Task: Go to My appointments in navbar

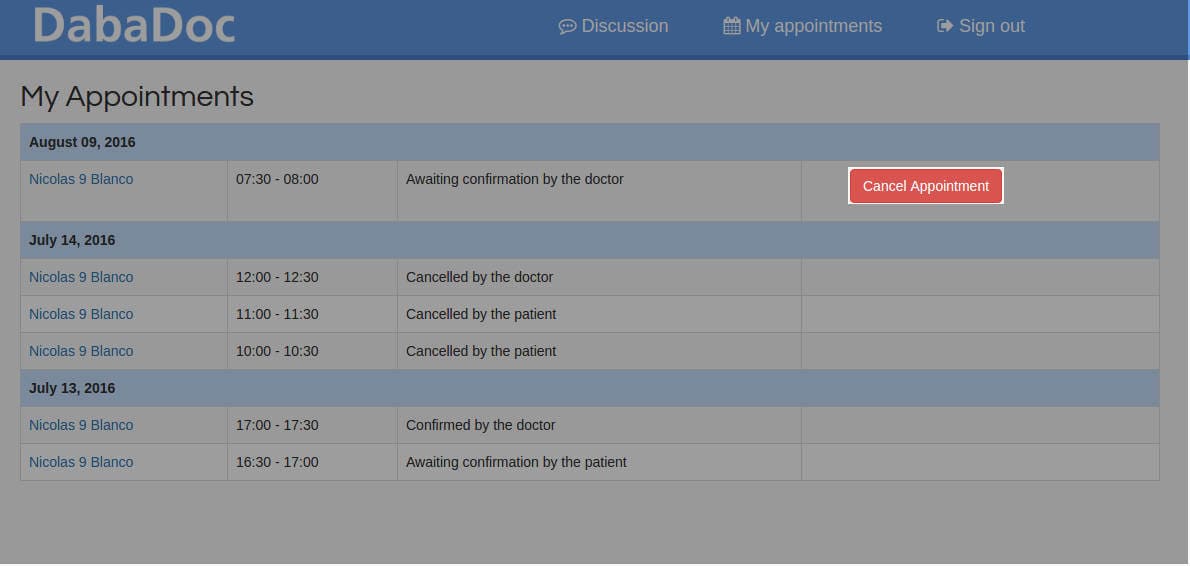Action: click(802, 27)
